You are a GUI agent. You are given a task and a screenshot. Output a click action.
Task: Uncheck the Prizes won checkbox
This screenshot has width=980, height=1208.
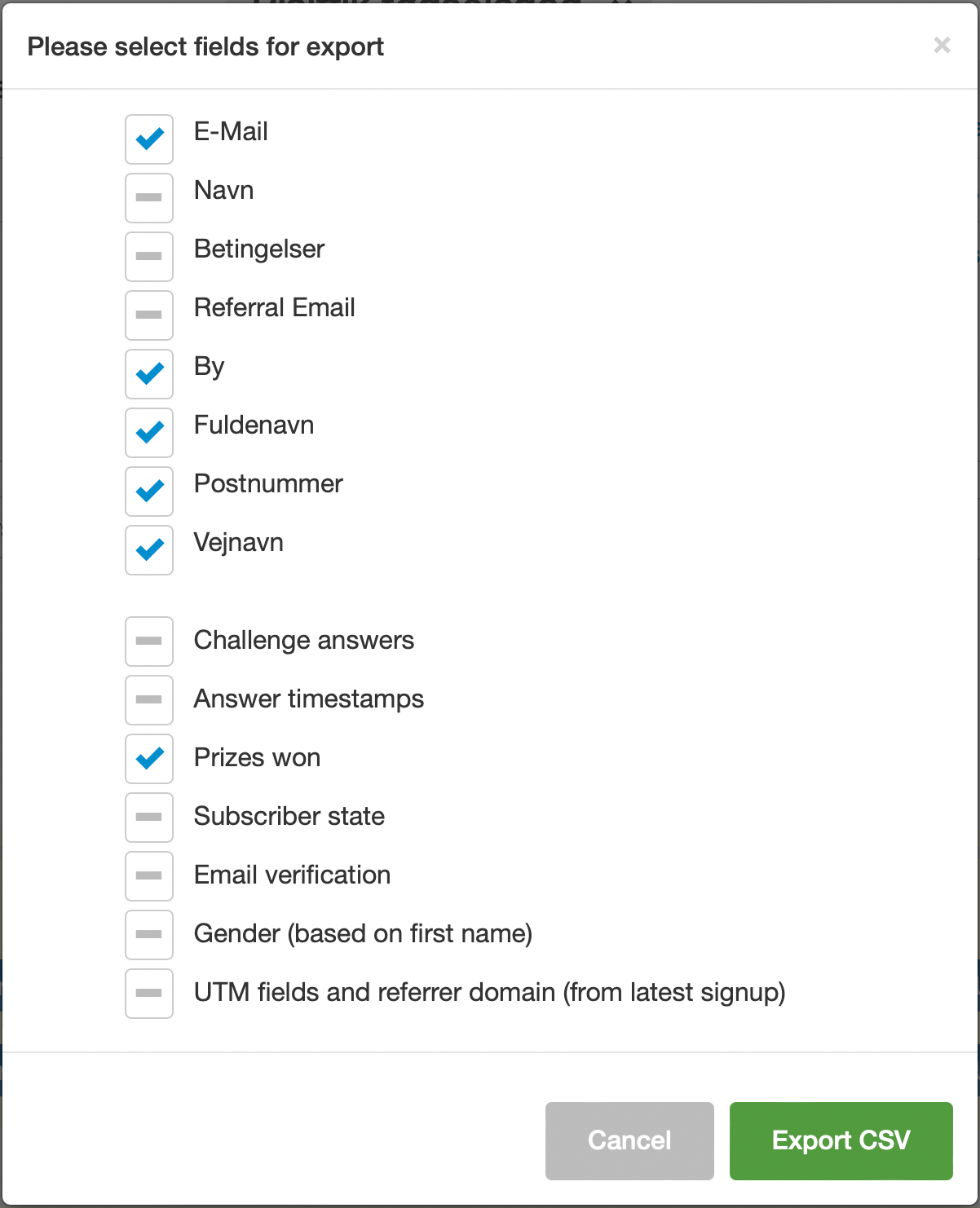[x=149, y=759]
